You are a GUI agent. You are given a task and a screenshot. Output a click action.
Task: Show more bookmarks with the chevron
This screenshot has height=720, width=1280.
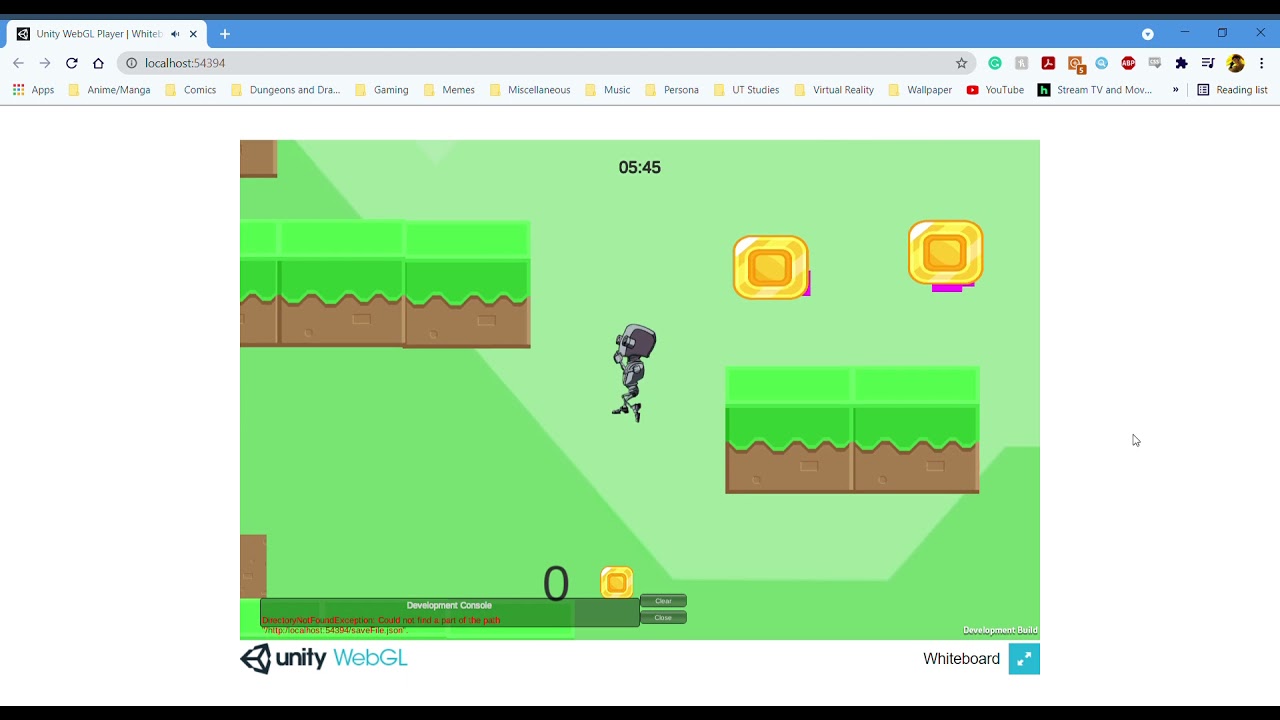click(1176, 90)
